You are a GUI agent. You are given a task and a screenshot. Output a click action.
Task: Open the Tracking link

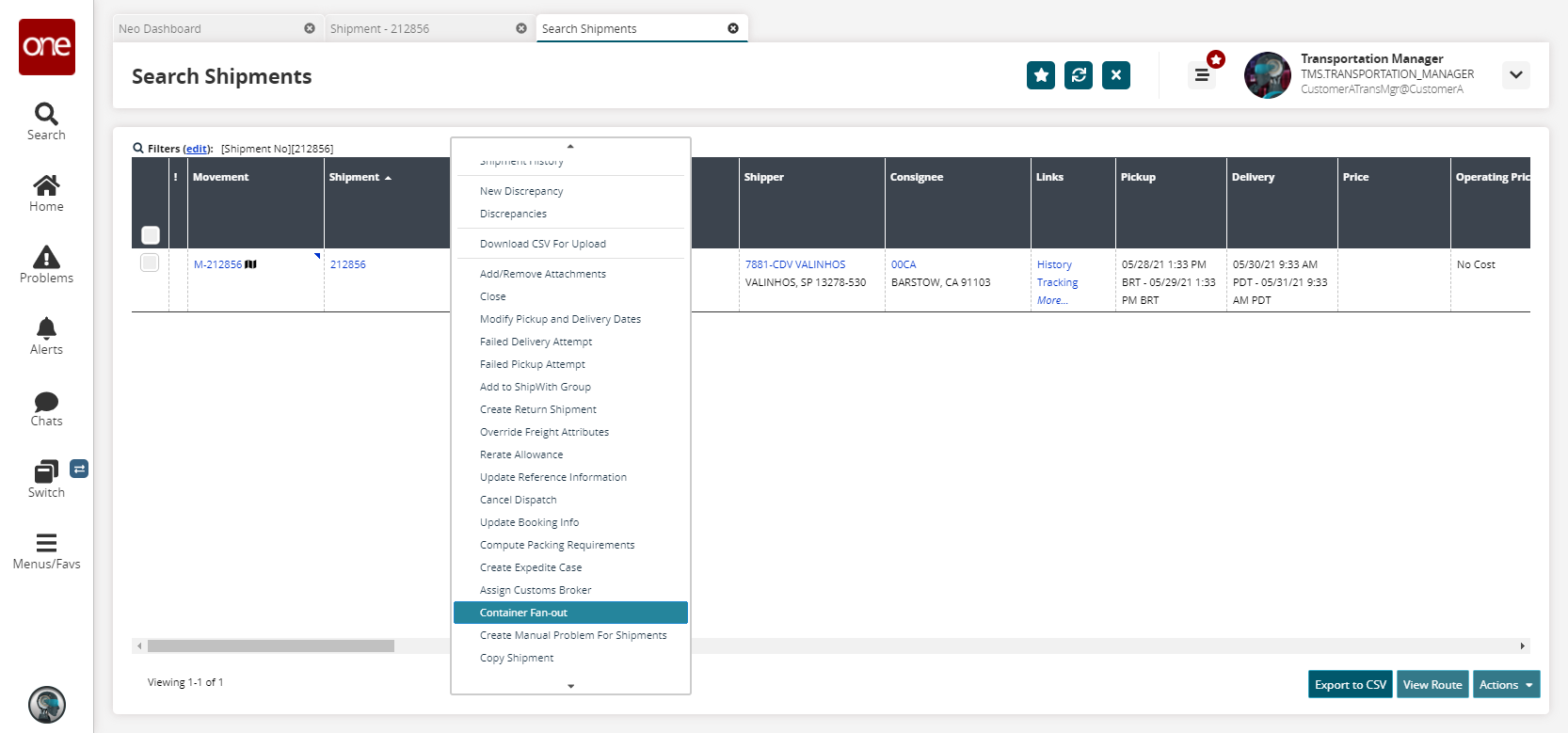pos(1057,282)
